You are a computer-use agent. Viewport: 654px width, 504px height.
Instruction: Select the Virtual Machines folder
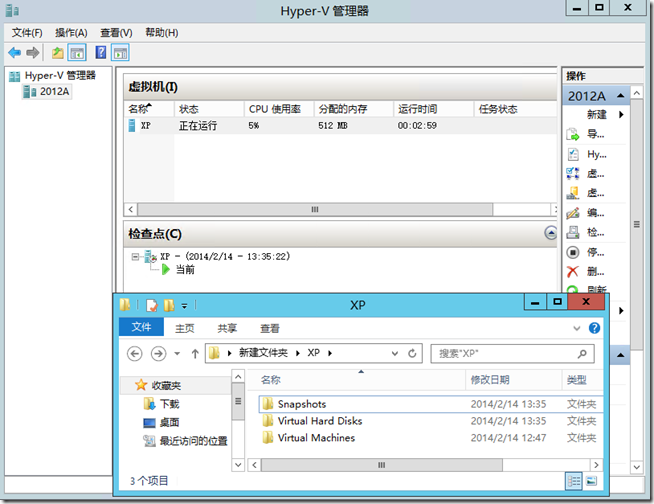pyautogui.click(x=431, y=438)
